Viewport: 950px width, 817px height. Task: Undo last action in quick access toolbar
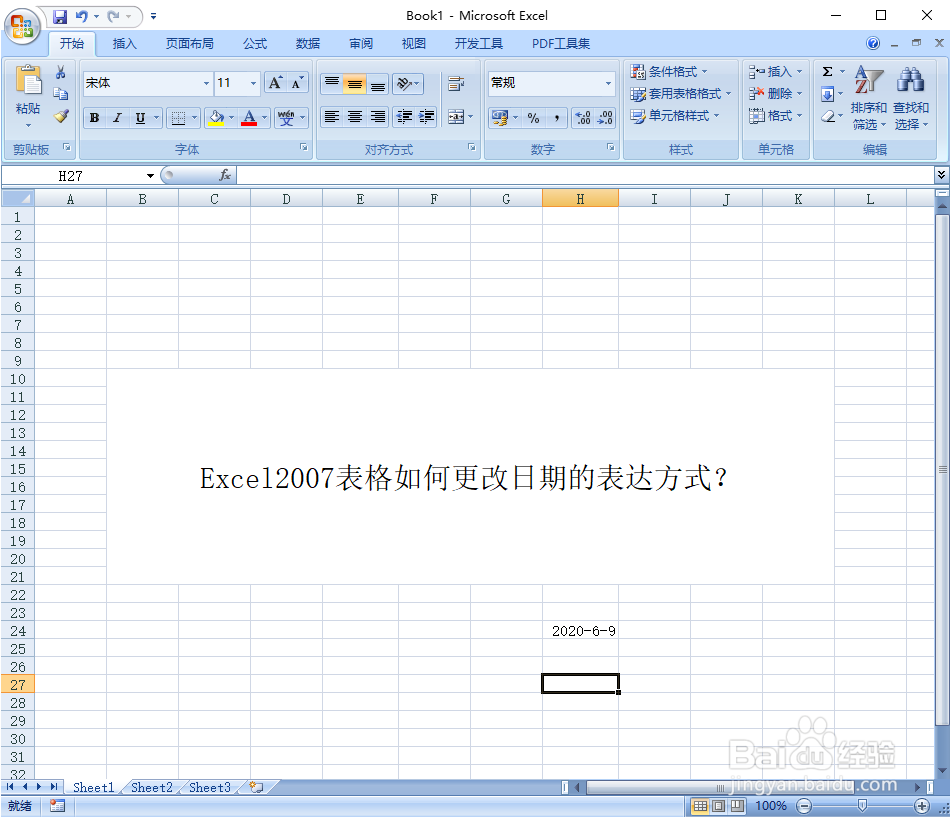82,16
